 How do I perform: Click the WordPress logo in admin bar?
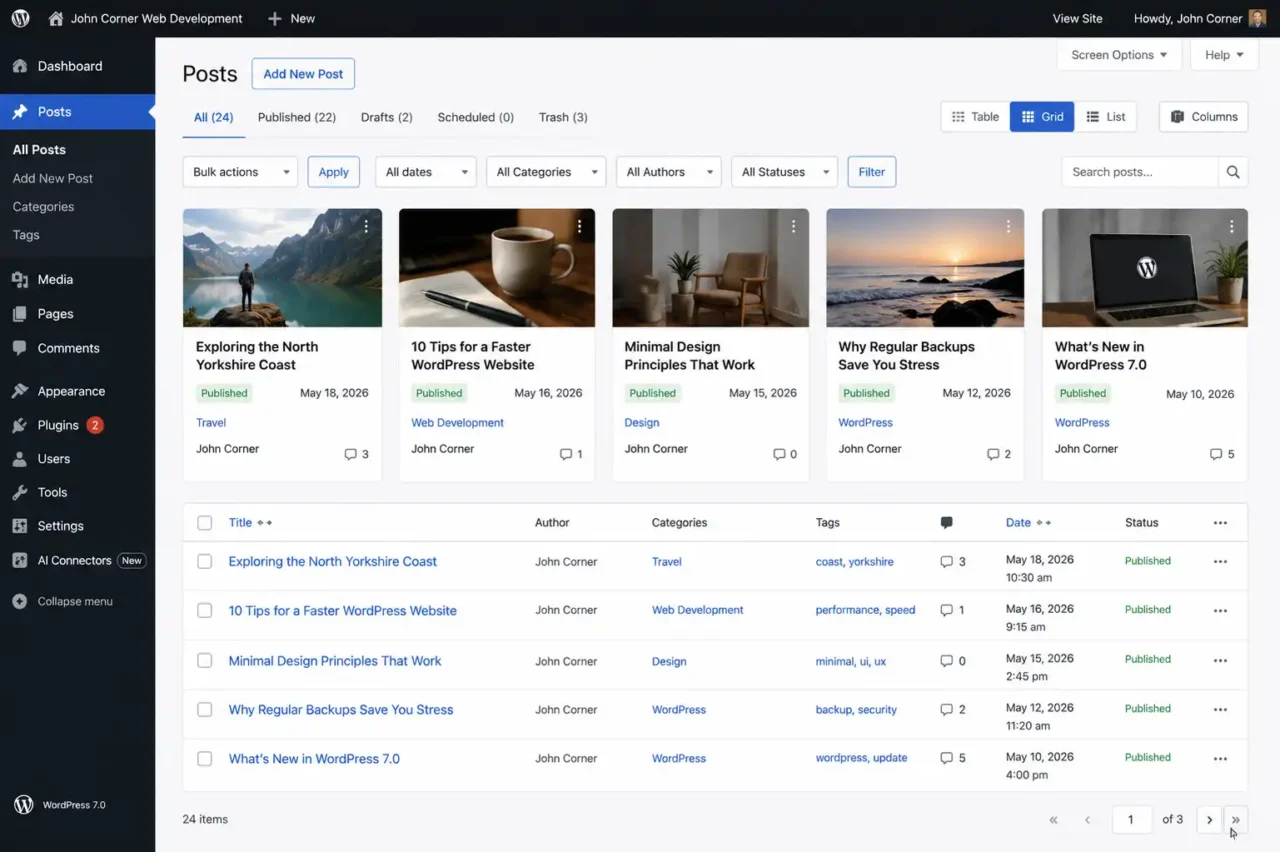coord(20,18)
